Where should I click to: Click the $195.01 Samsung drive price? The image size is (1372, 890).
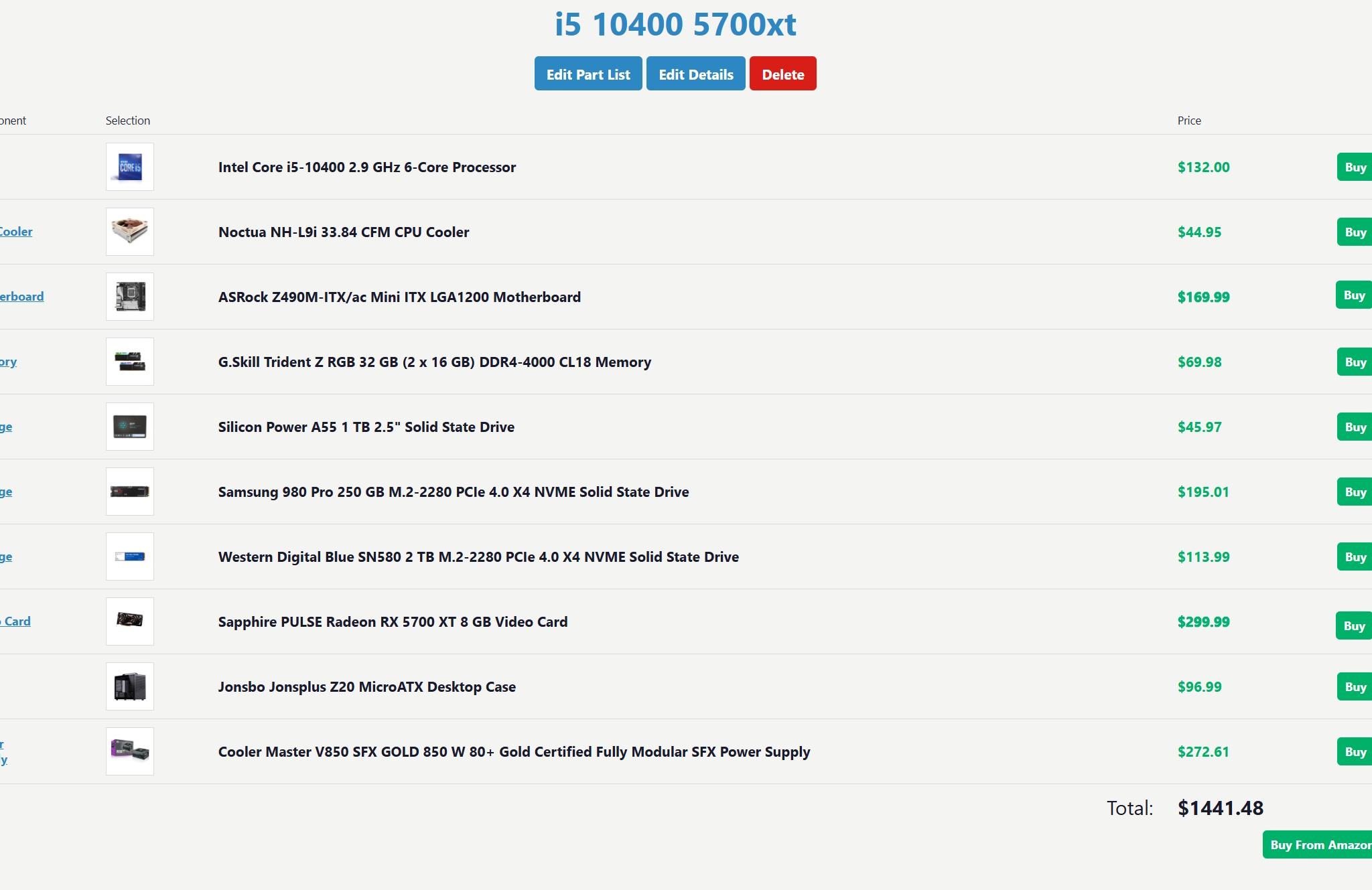(1204, 492)
